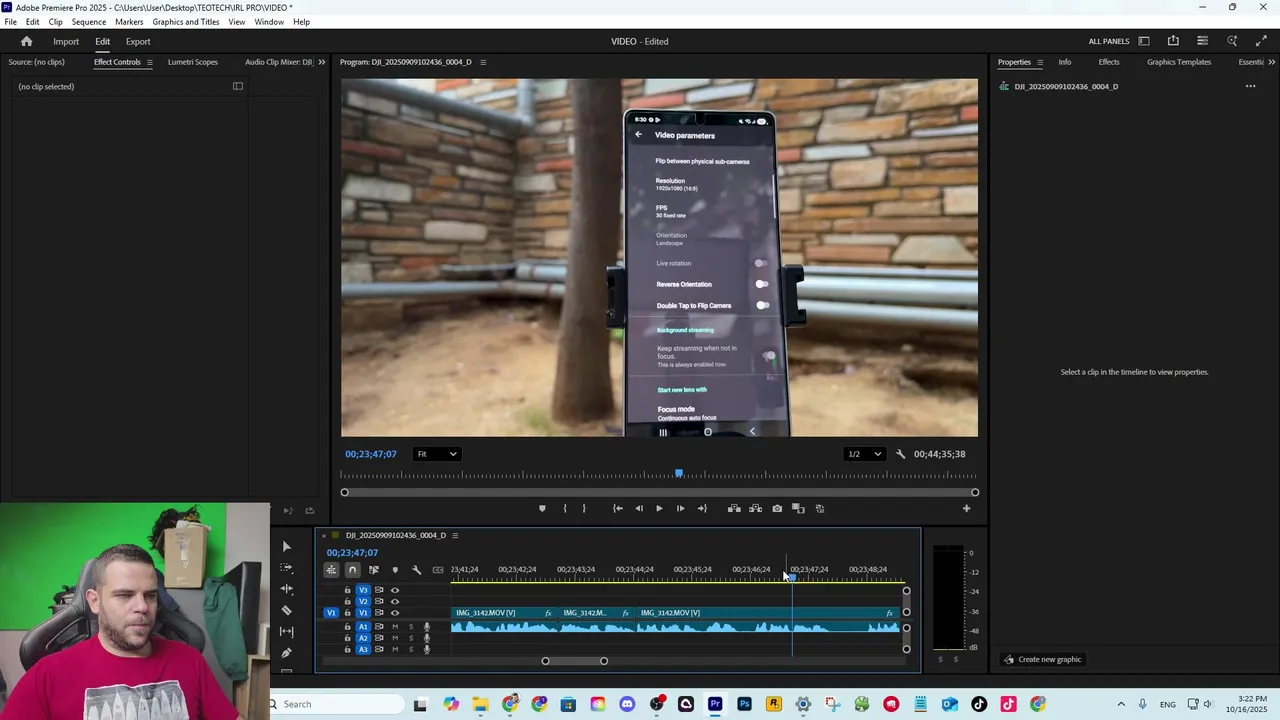Viewport: 1280px width, 720px height.
Task: Select the Pen tool in the tools panel
Action: coord(287,653)
